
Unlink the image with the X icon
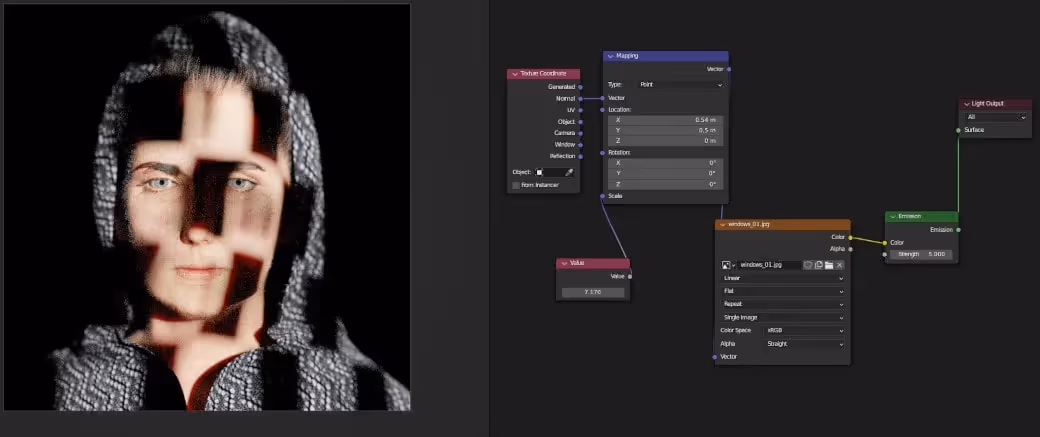click(840, 265)
